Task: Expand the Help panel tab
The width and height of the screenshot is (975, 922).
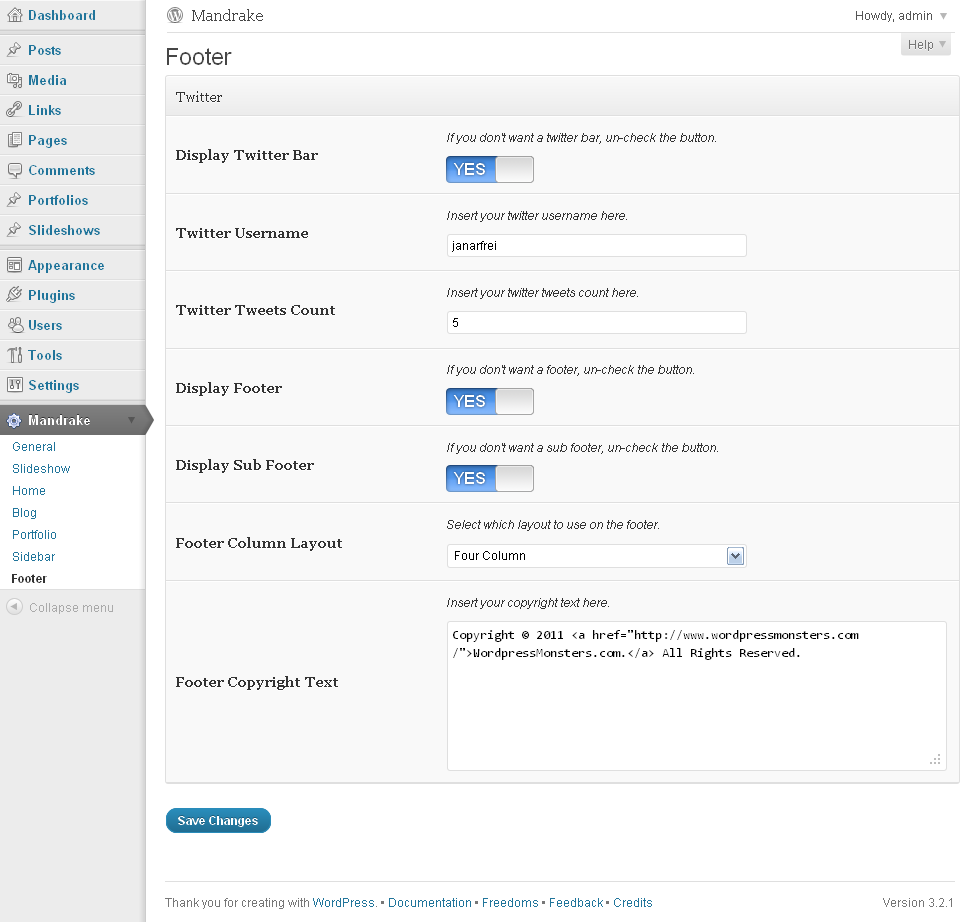Action: click(x=925, y=45)
